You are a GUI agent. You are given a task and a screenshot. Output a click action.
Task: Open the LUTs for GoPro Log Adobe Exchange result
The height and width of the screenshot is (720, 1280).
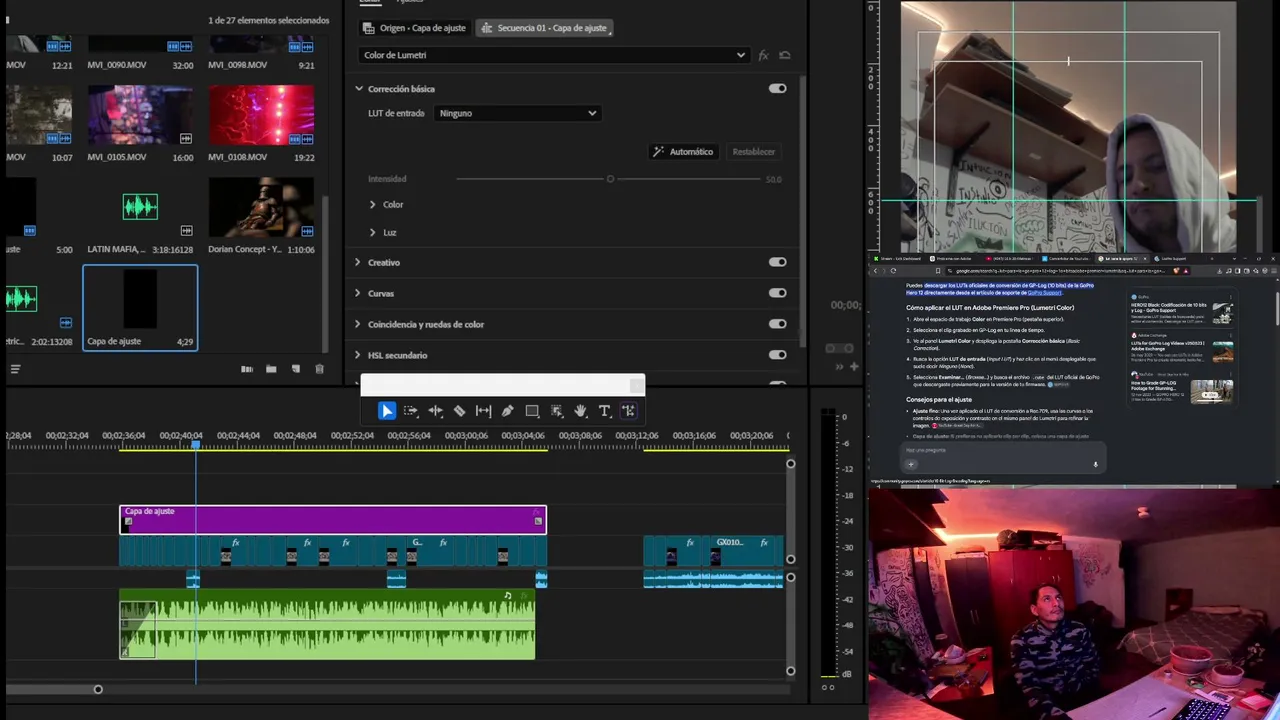pos(1166,347)
